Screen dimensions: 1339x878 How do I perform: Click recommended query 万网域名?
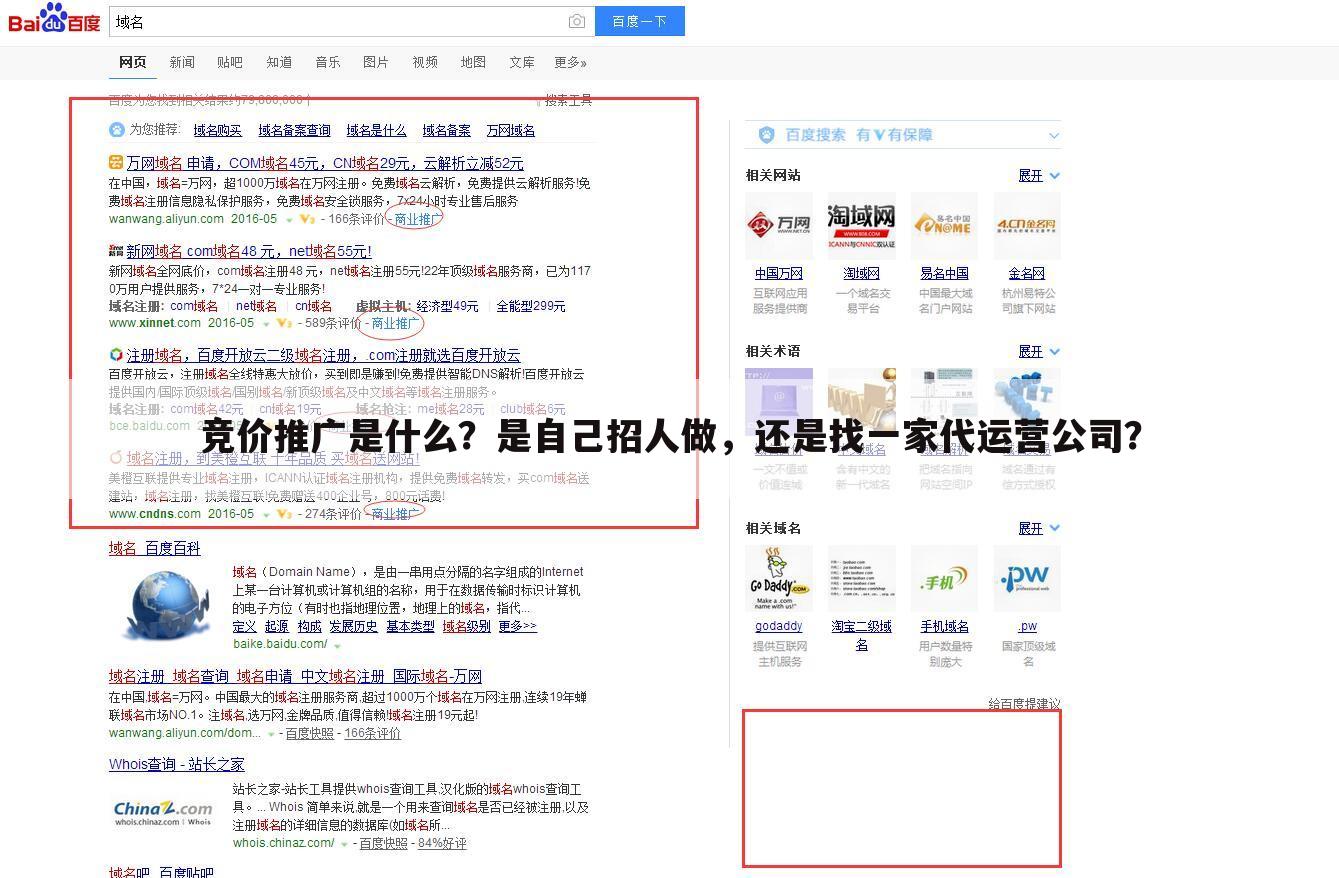511,130
